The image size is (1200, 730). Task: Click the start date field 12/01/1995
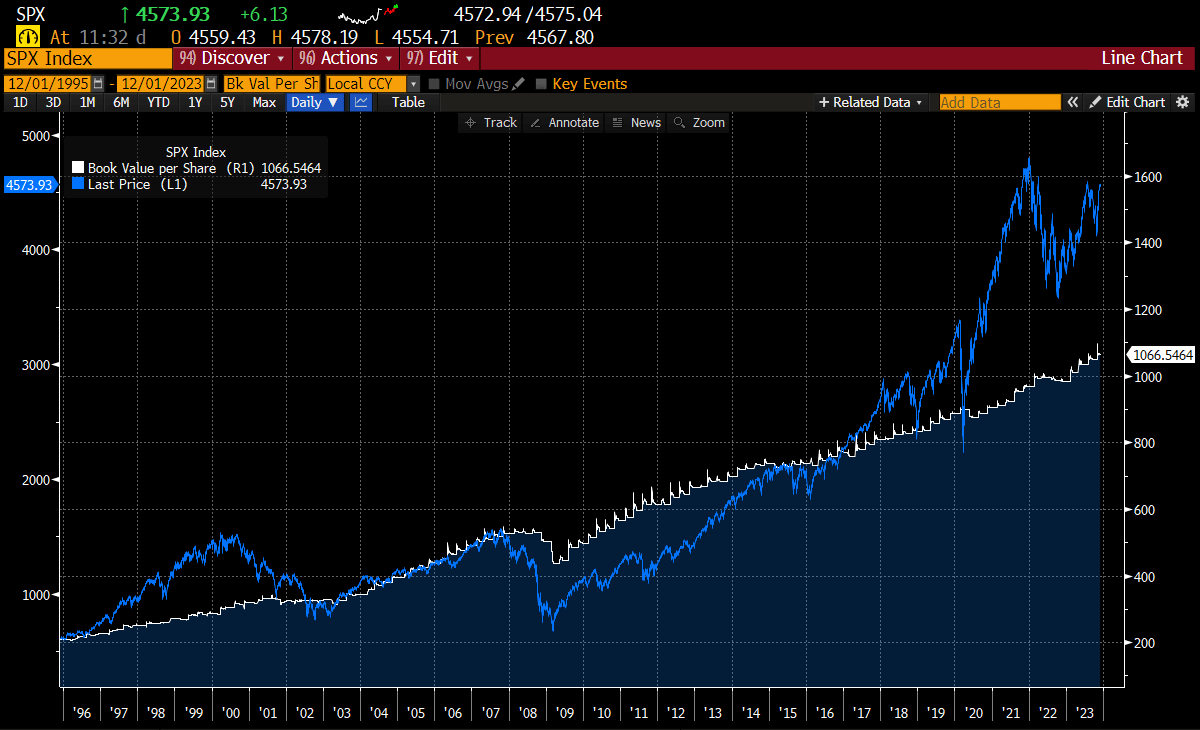point(48,84)
